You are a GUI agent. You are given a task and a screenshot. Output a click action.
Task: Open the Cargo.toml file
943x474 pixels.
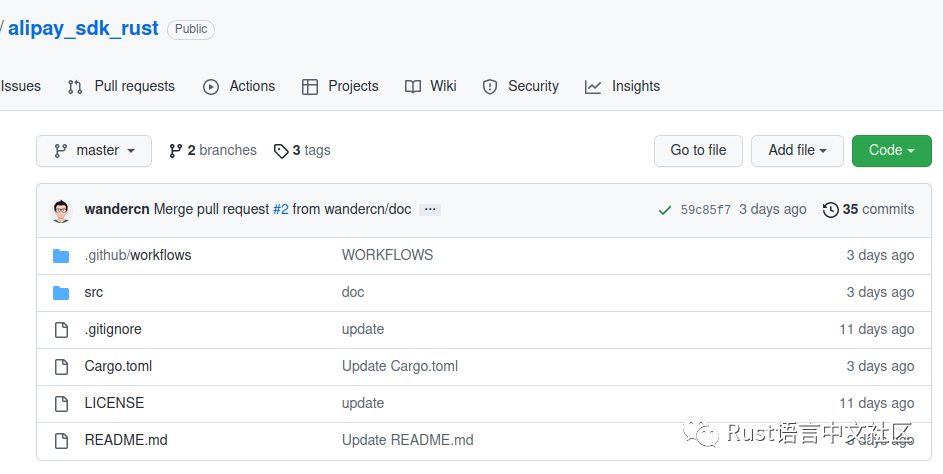(118, 366)
